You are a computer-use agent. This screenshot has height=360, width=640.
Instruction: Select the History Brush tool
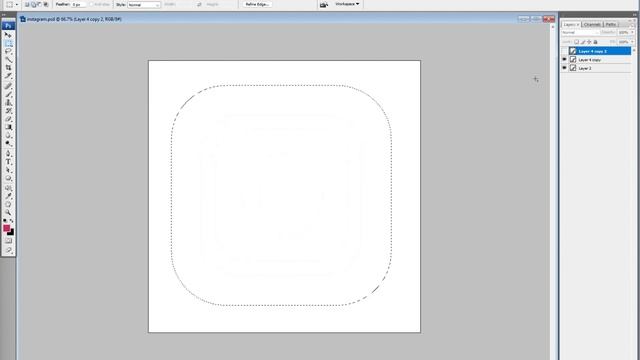click(8, 111)
